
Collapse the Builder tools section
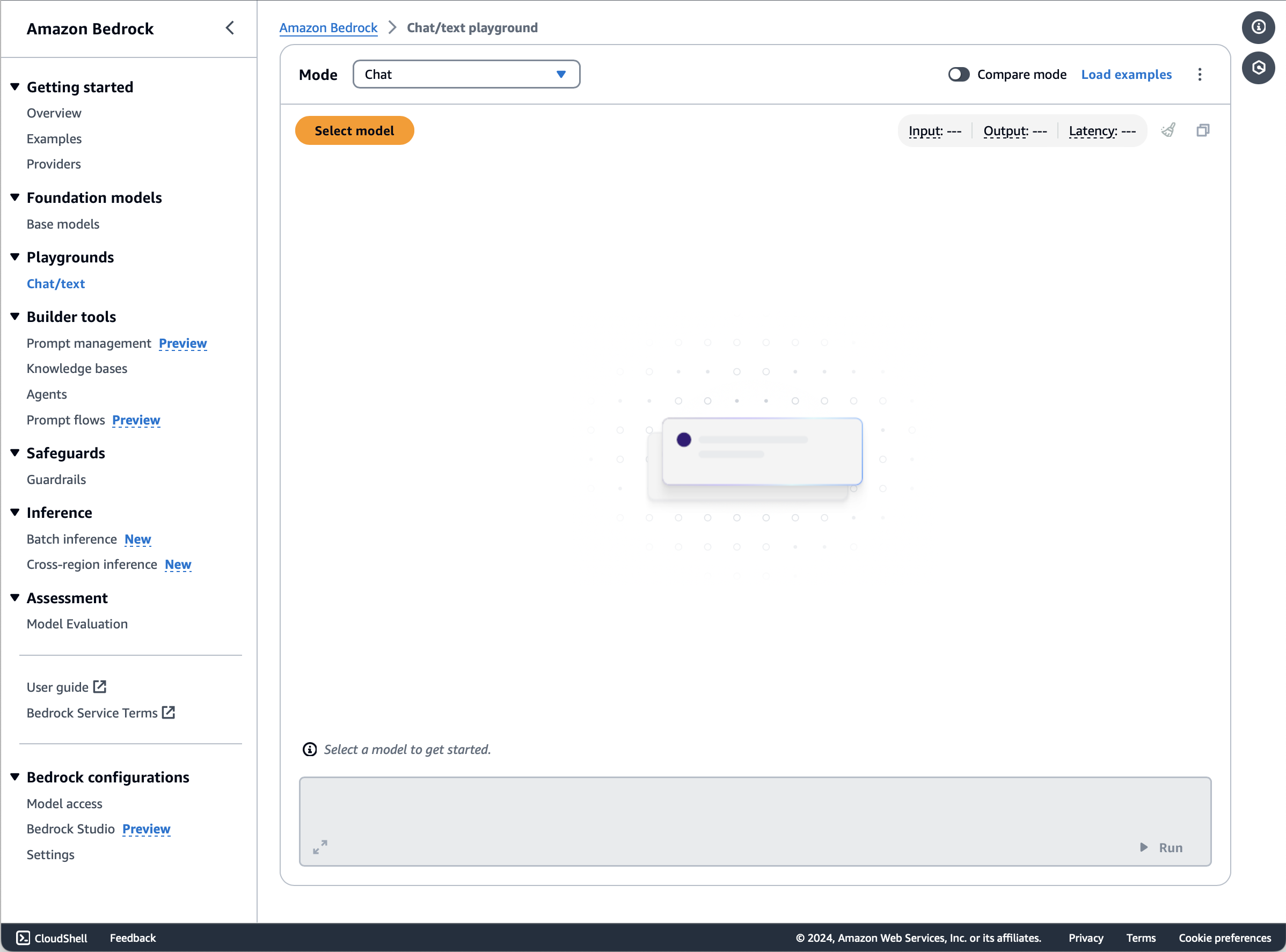coord(15,317)
